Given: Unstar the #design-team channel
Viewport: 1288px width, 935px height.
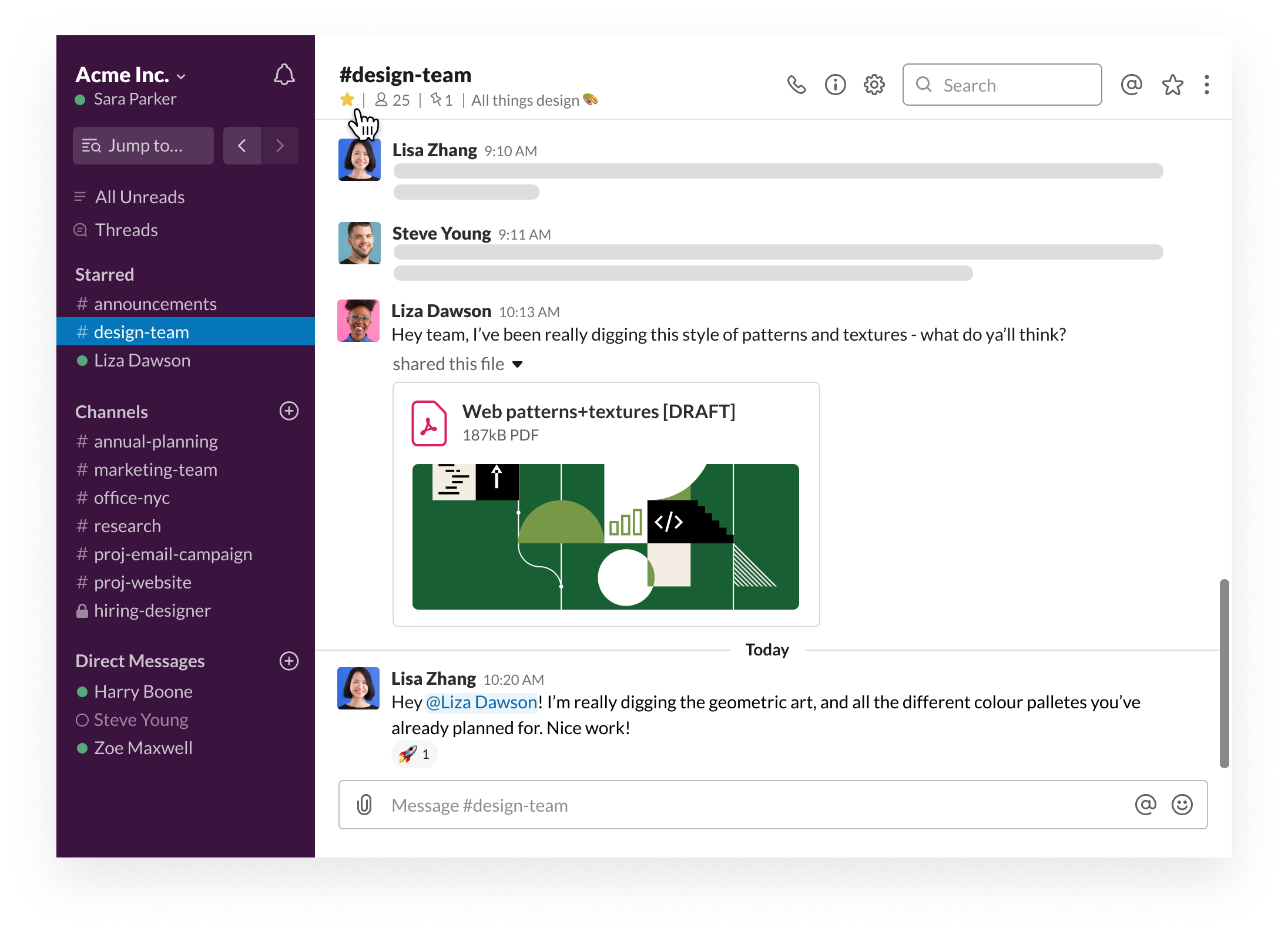Looking at the screenshot, I should (x=347, y=100).
